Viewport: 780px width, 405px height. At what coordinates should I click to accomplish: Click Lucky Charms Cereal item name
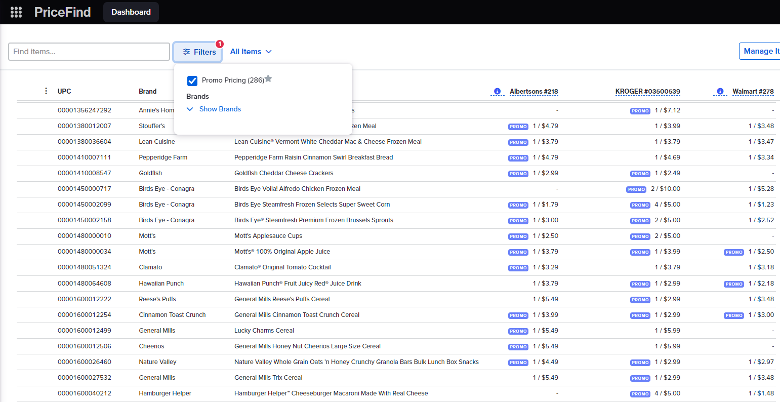point(265,331)
